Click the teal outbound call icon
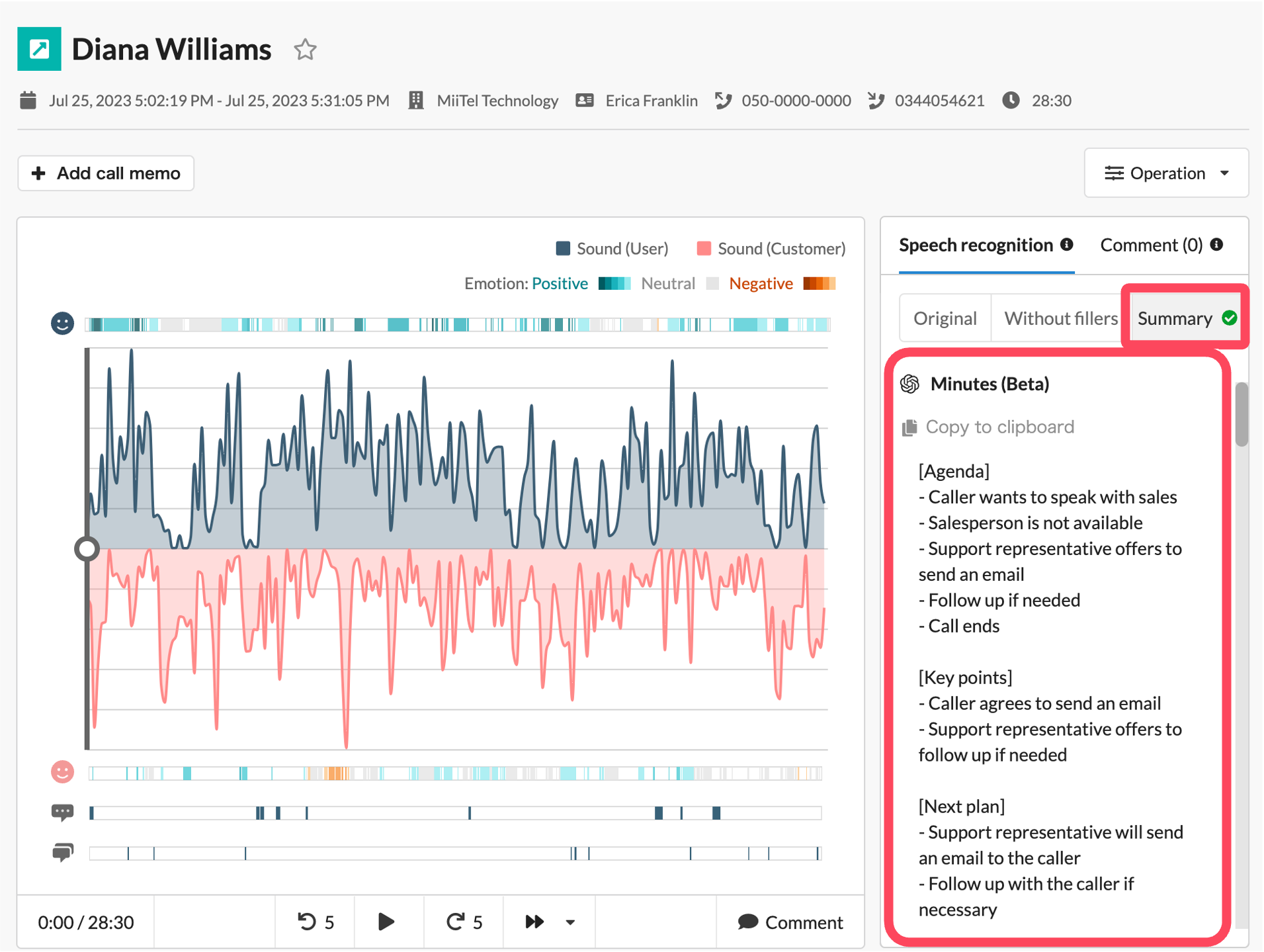The width and height of the screenshot is (1264, 952). click(x=39, y=49)
